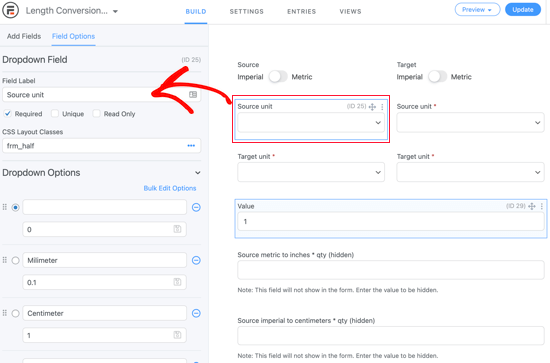Remove the Milimeter option
The height and width of the screenshot is (363, 550).
pos(196,260)
